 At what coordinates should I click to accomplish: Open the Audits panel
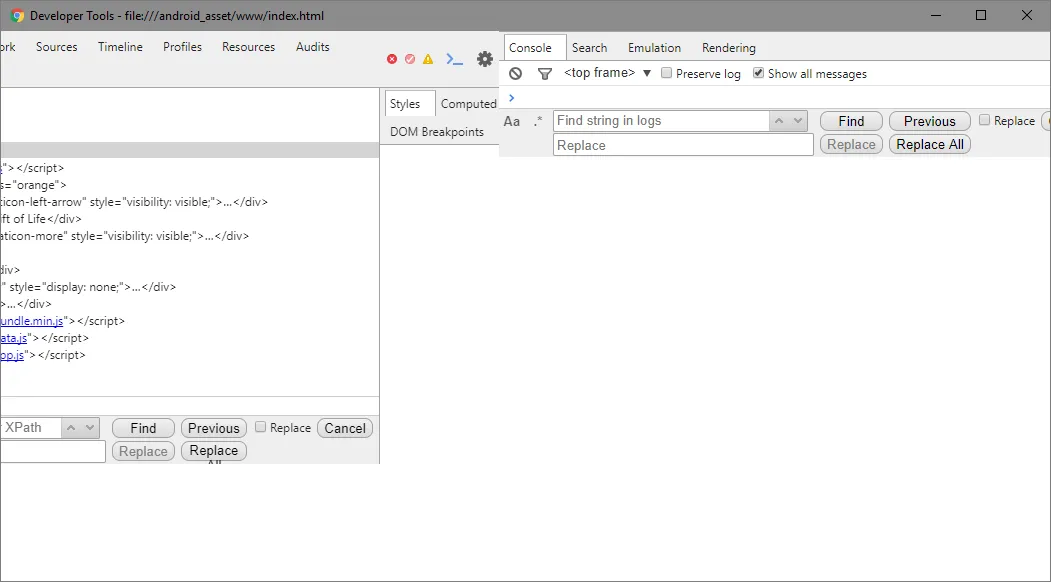(x=312, y=47)
